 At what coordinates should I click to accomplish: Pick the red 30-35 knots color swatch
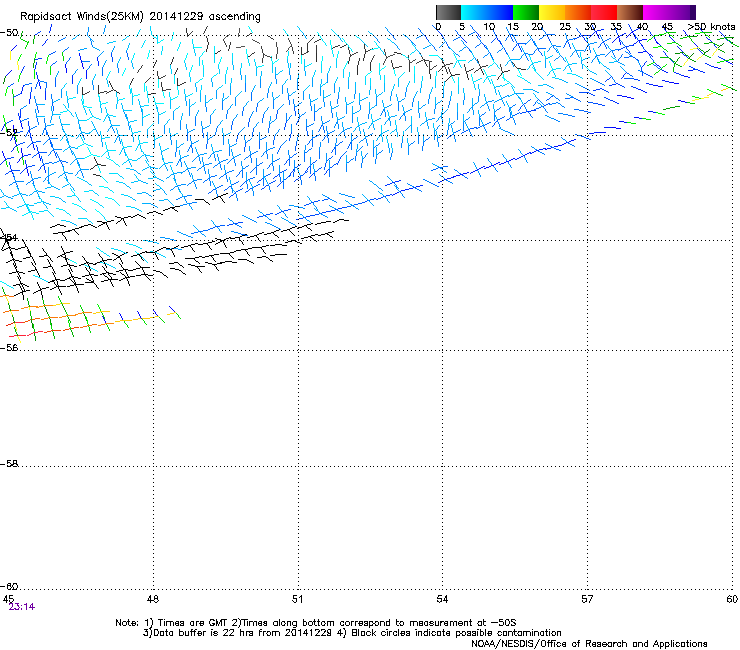pyautogui.click(x=604, y=12)
